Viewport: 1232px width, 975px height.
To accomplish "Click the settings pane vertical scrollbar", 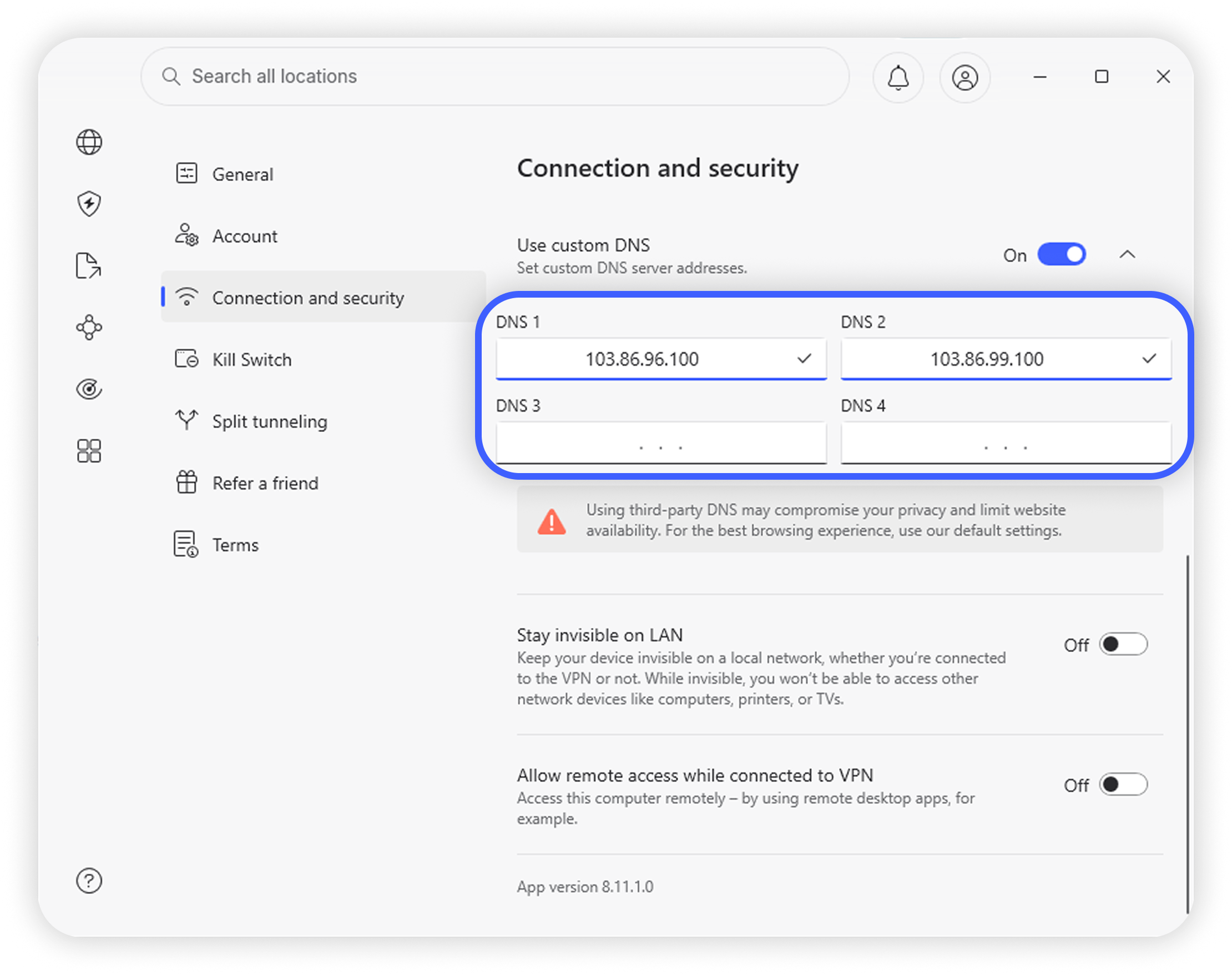I will (x=1187, y=733).
